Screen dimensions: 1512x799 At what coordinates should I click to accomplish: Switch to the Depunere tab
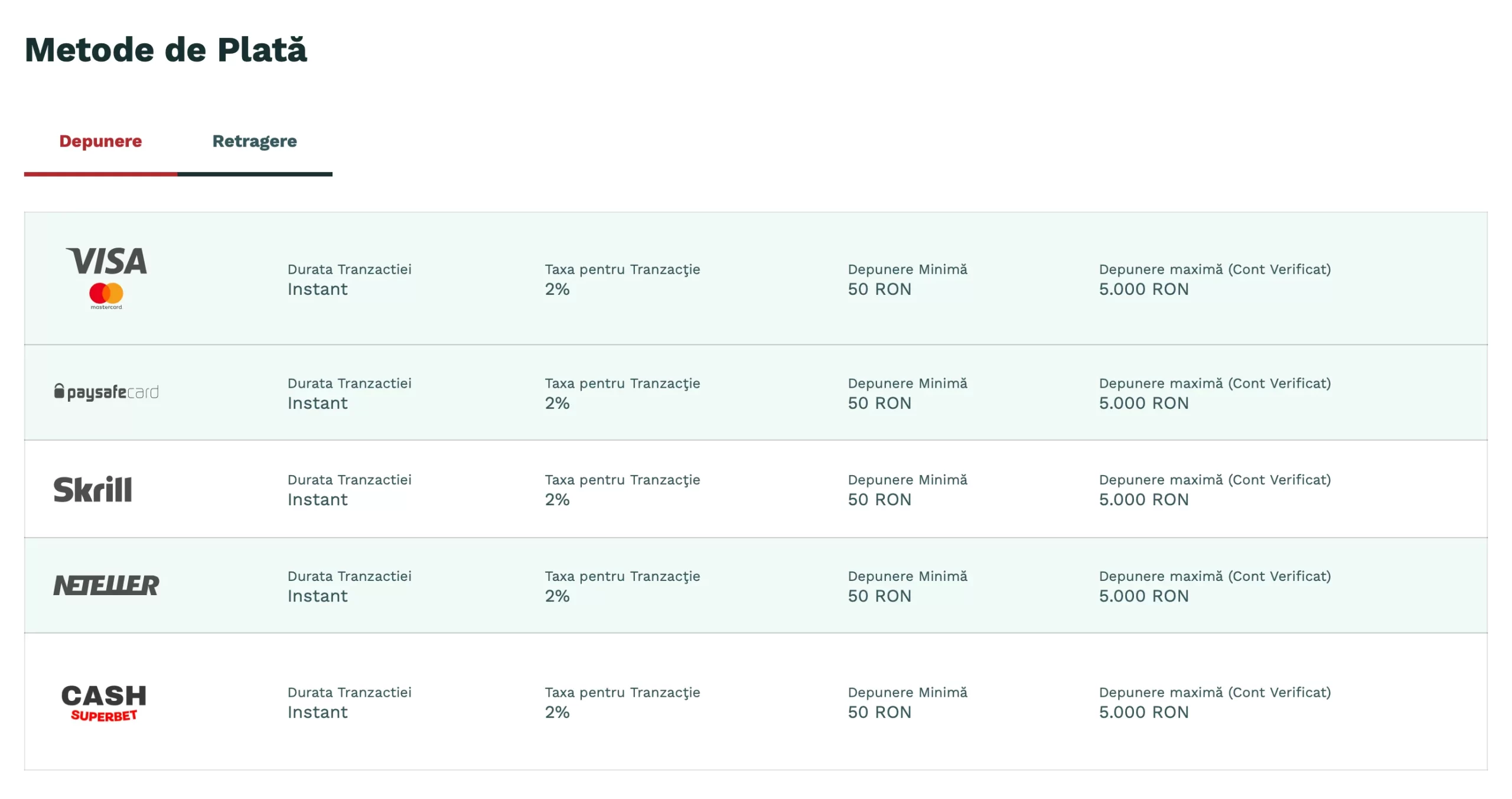[x=100, y=142]
